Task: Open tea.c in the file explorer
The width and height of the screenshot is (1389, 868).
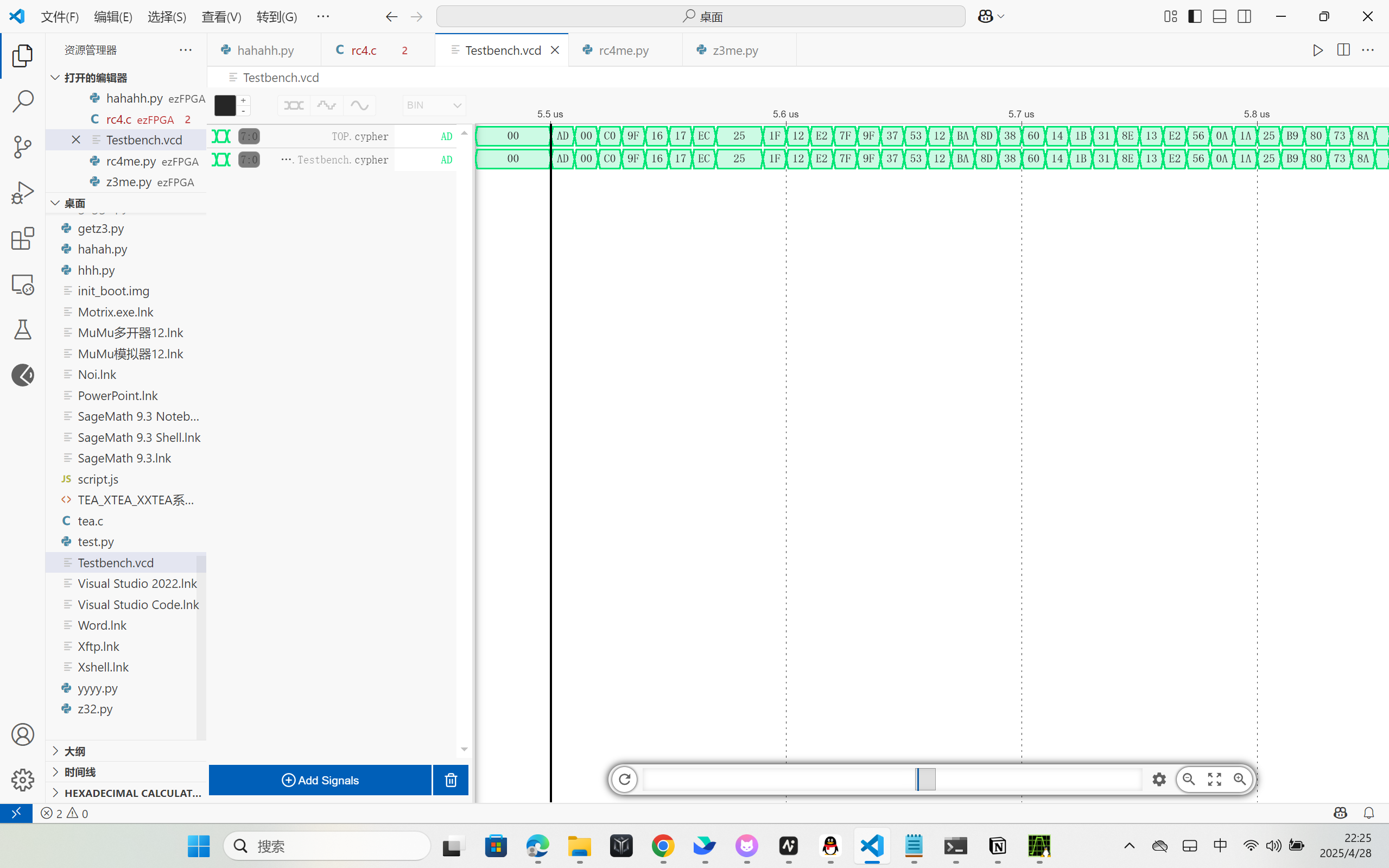Action: click(x=91, y=521)
